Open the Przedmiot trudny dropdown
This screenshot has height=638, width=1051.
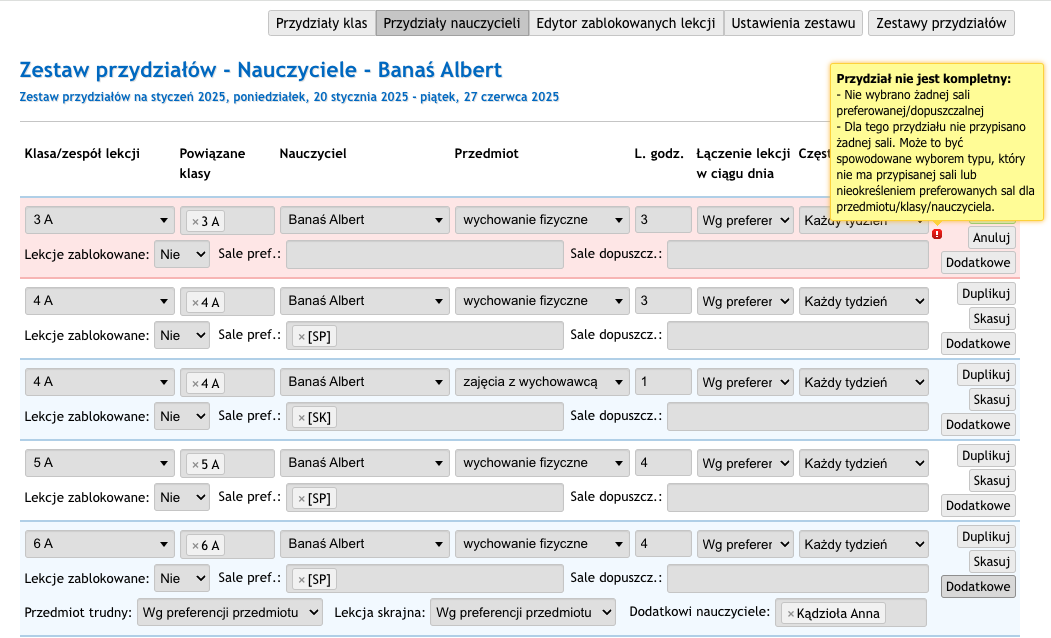229,613
